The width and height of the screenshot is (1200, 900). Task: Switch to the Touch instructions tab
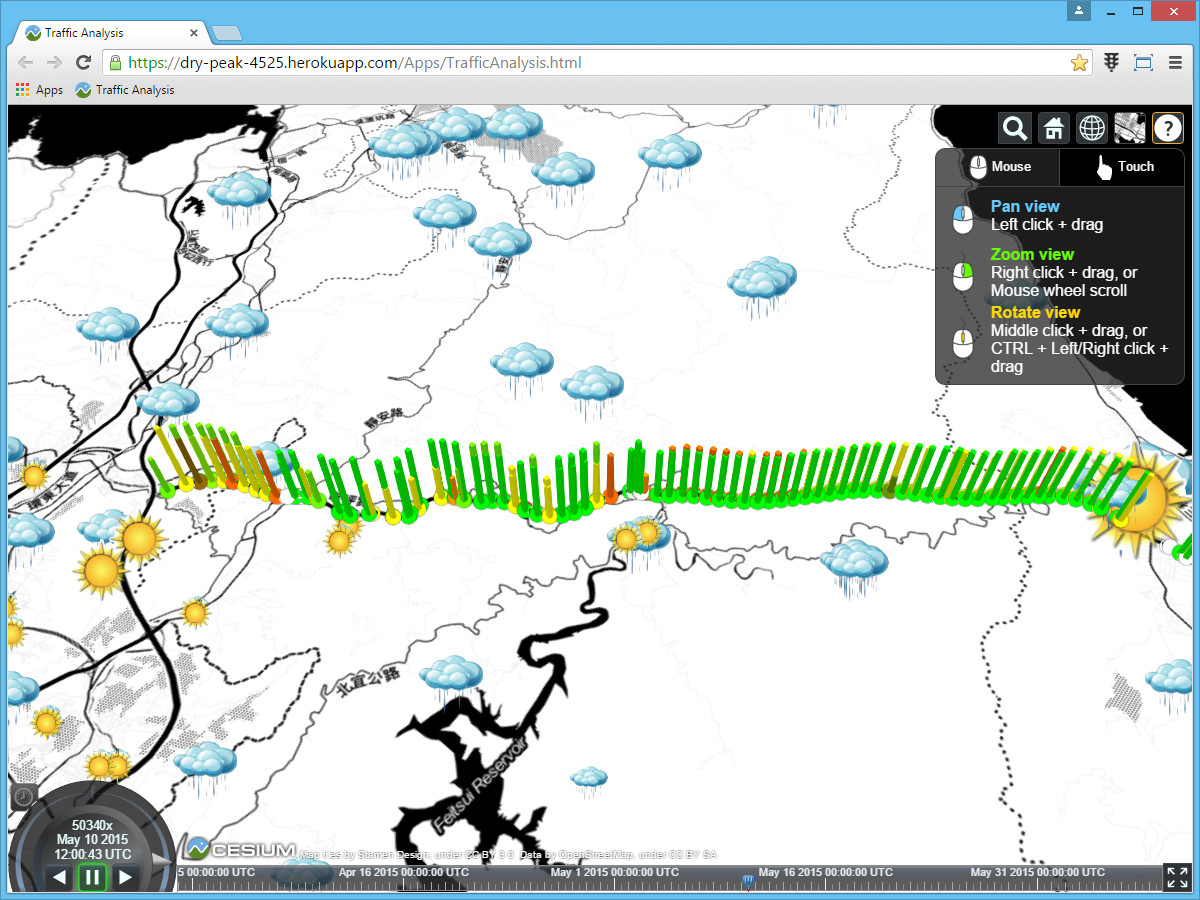click(x=1122, y=167)
